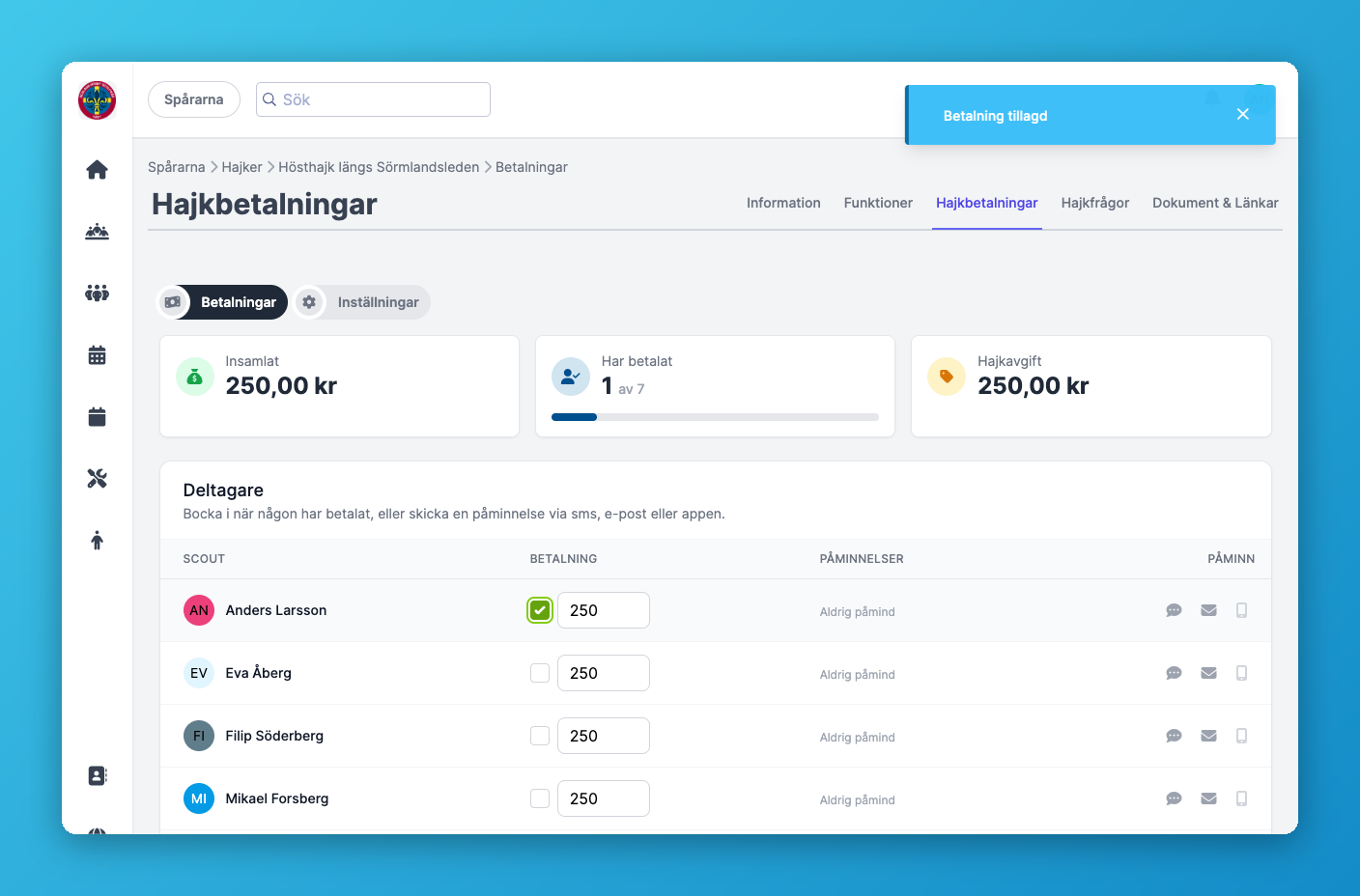Open the contact book icon in sidebar
This screenshot has height=896, width=1360.
tap(97, 775)
